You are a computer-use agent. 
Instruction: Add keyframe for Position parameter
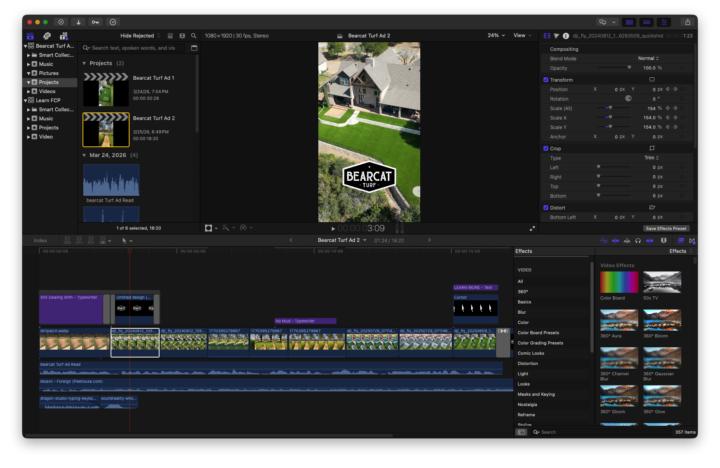675,89
